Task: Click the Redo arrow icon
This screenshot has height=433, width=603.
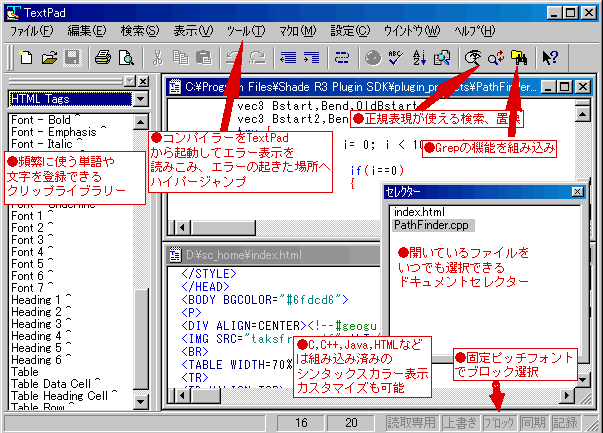Action: click(x=257, y=58)
